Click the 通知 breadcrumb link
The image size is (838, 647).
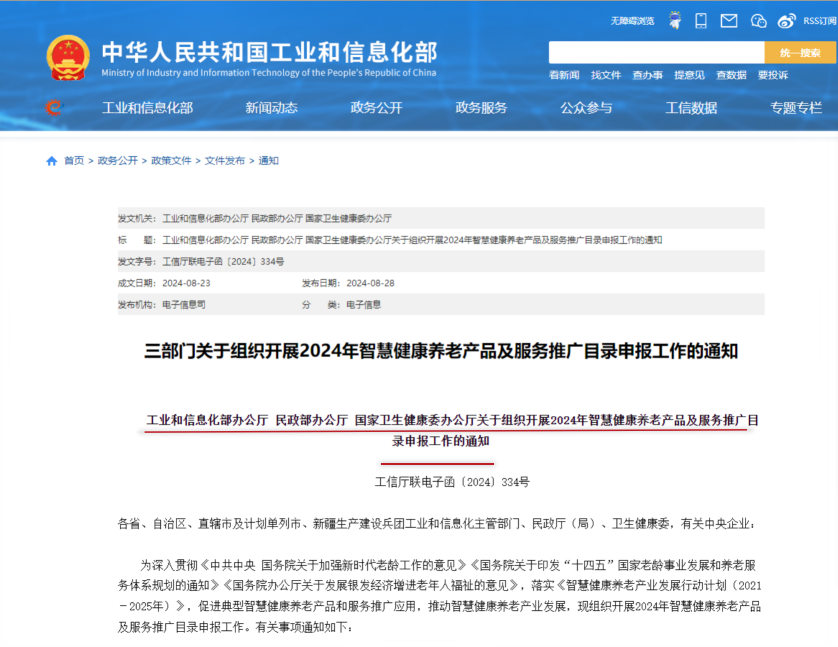(x=268, y=161)
